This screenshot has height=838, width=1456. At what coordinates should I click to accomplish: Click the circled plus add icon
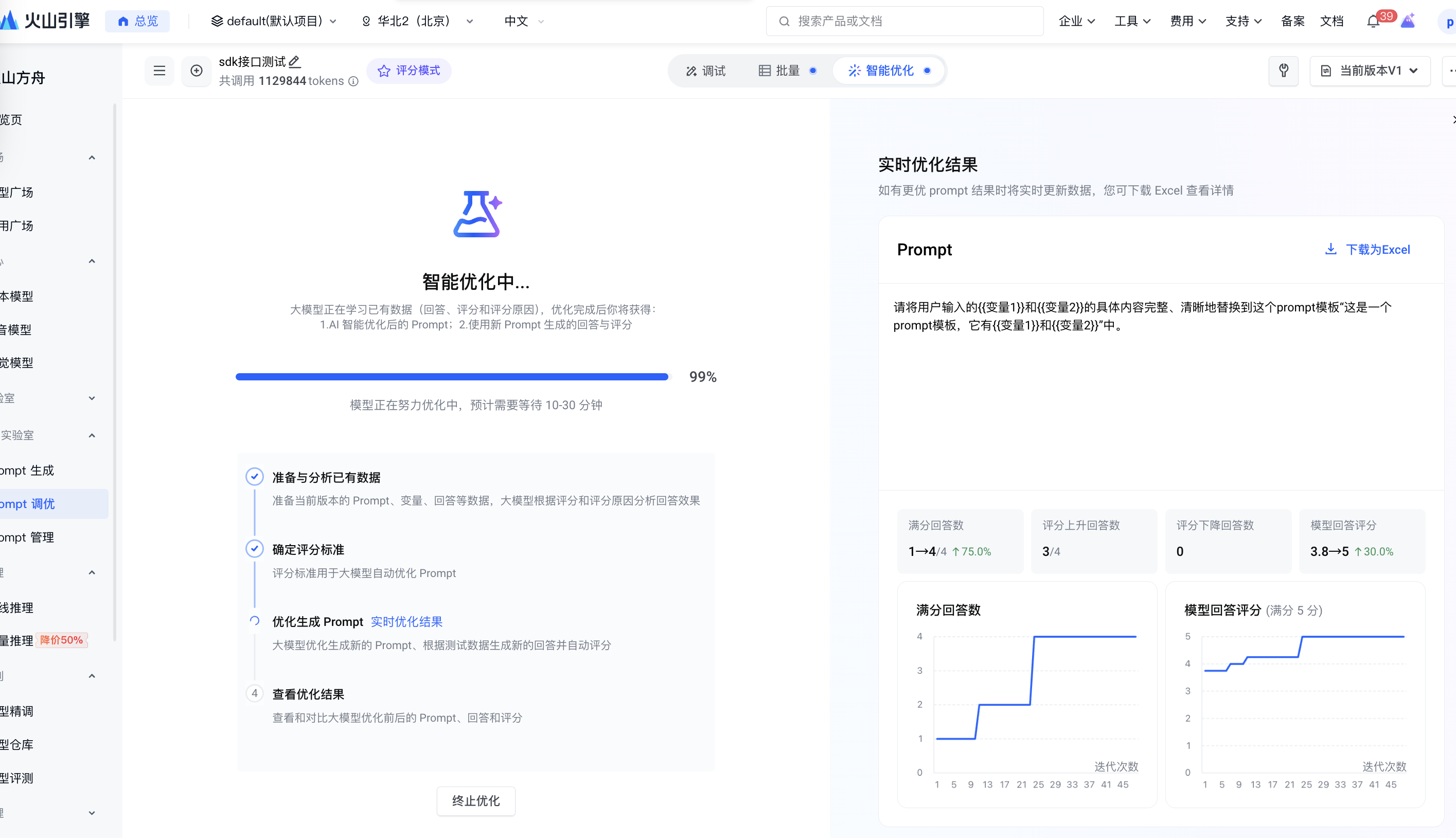point(196,70)
